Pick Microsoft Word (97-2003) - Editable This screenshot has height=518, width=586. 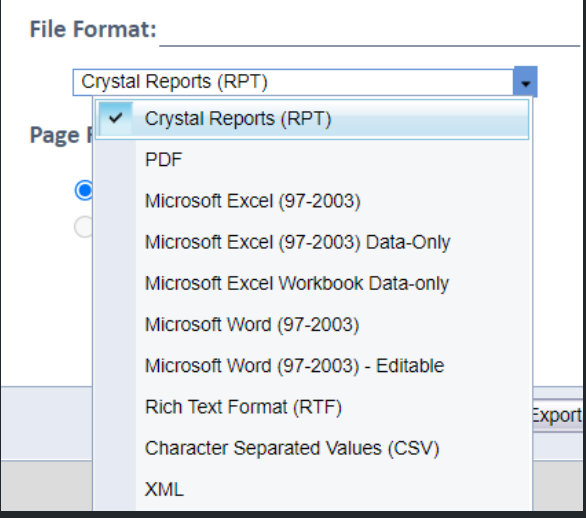[312, 366]
